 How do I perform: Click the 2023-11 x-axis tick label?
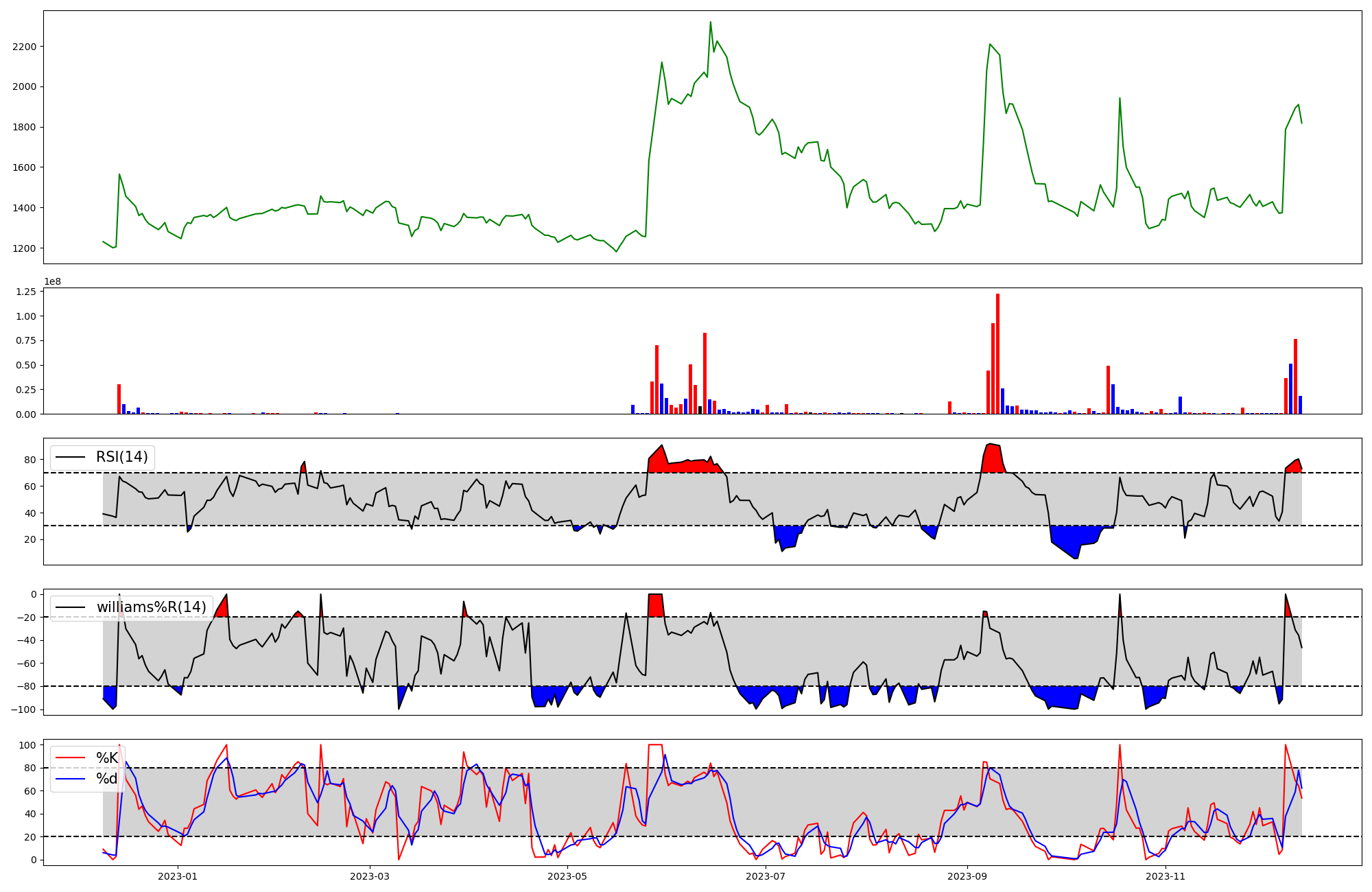pyautogui.click(x=1165, y=876)
